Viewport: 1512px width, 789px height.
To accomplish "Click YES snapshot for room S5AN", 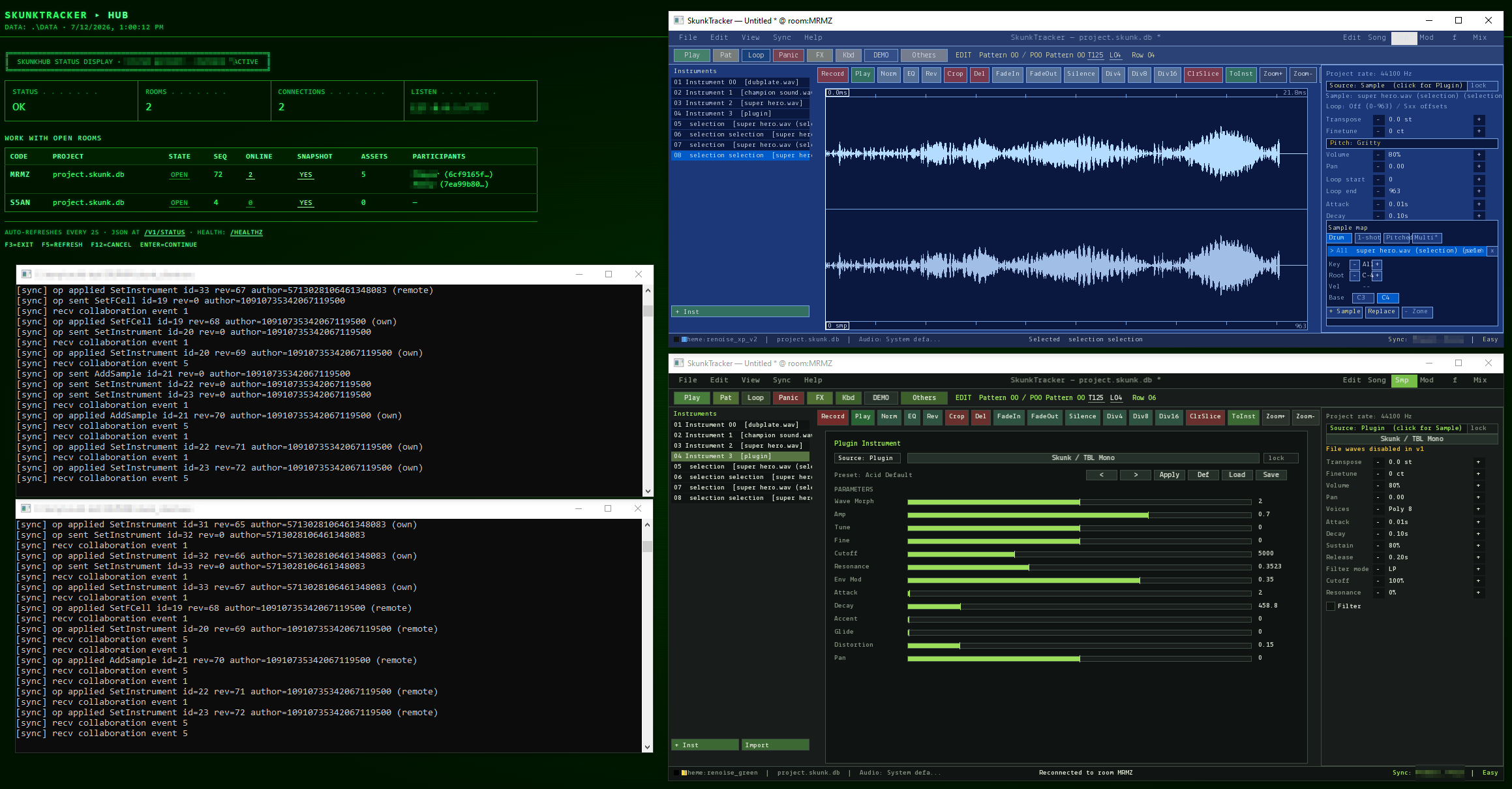I will click(305, 203).
